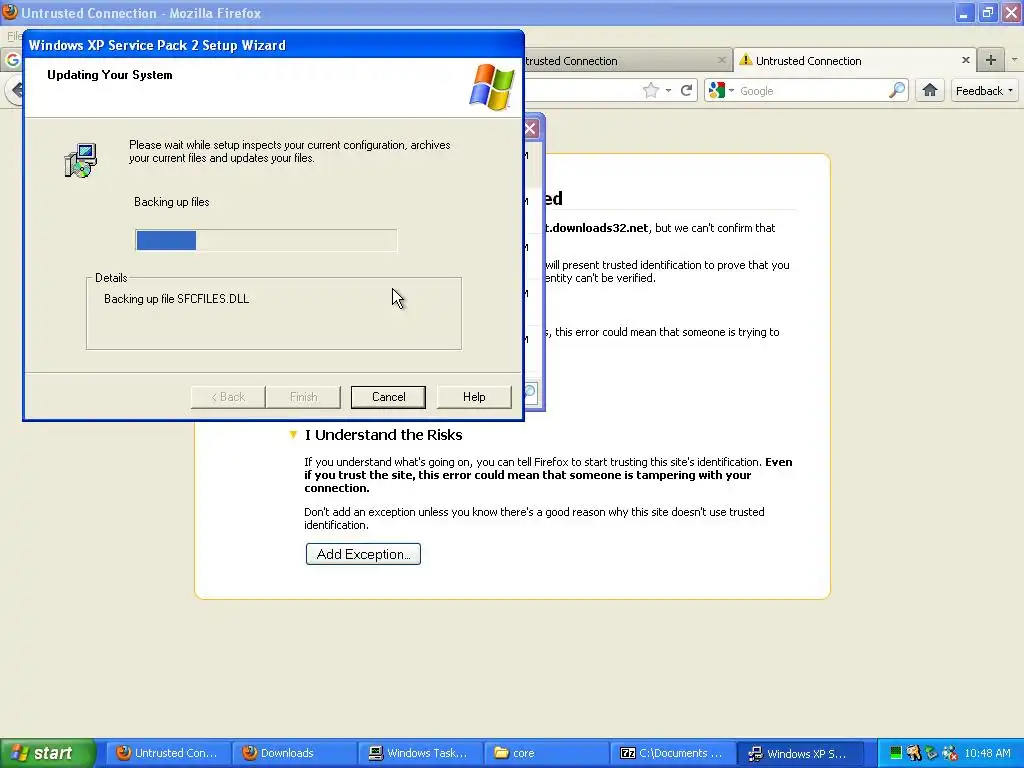Click the setup computer and disc icon

[81, 161]
